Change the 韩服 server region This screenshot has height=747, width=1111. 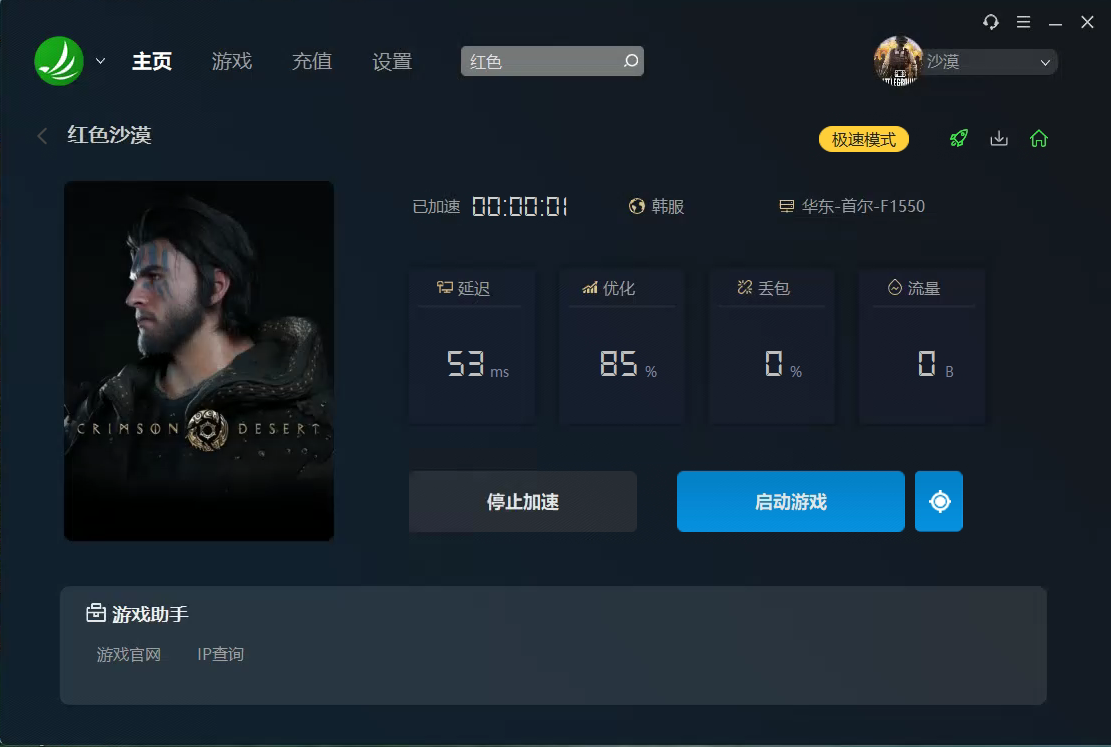pyautogui.click(x=656, y=206)
